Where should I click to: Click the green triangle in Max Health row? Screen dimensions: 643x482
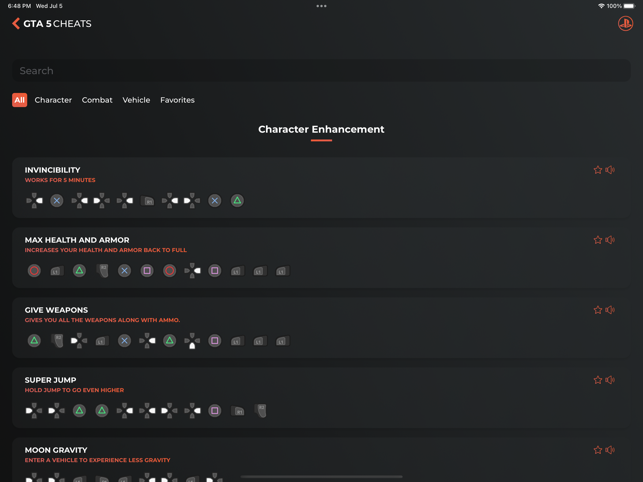coord(79,271)
